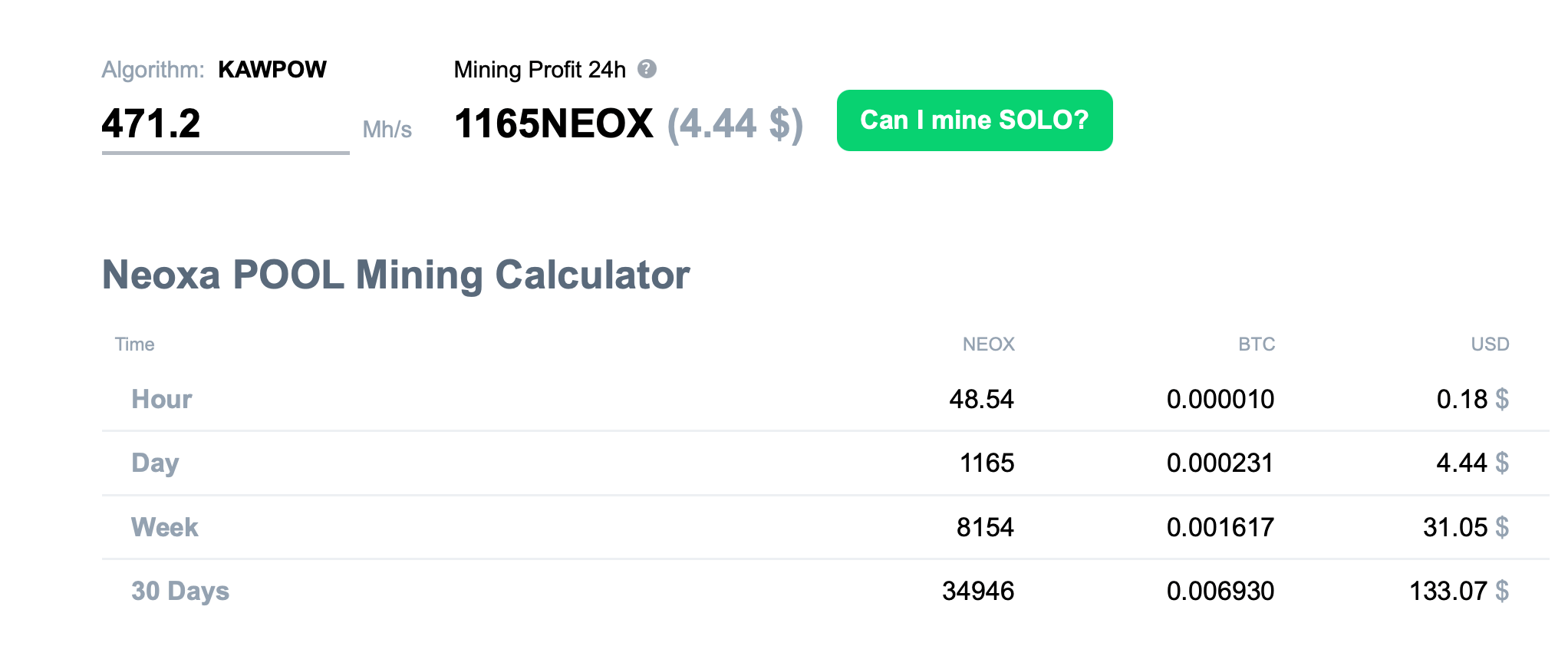Click the BTC column header
This screenshot has width=1568, height=646.
pyautogui.click(x=1256, y=344)
